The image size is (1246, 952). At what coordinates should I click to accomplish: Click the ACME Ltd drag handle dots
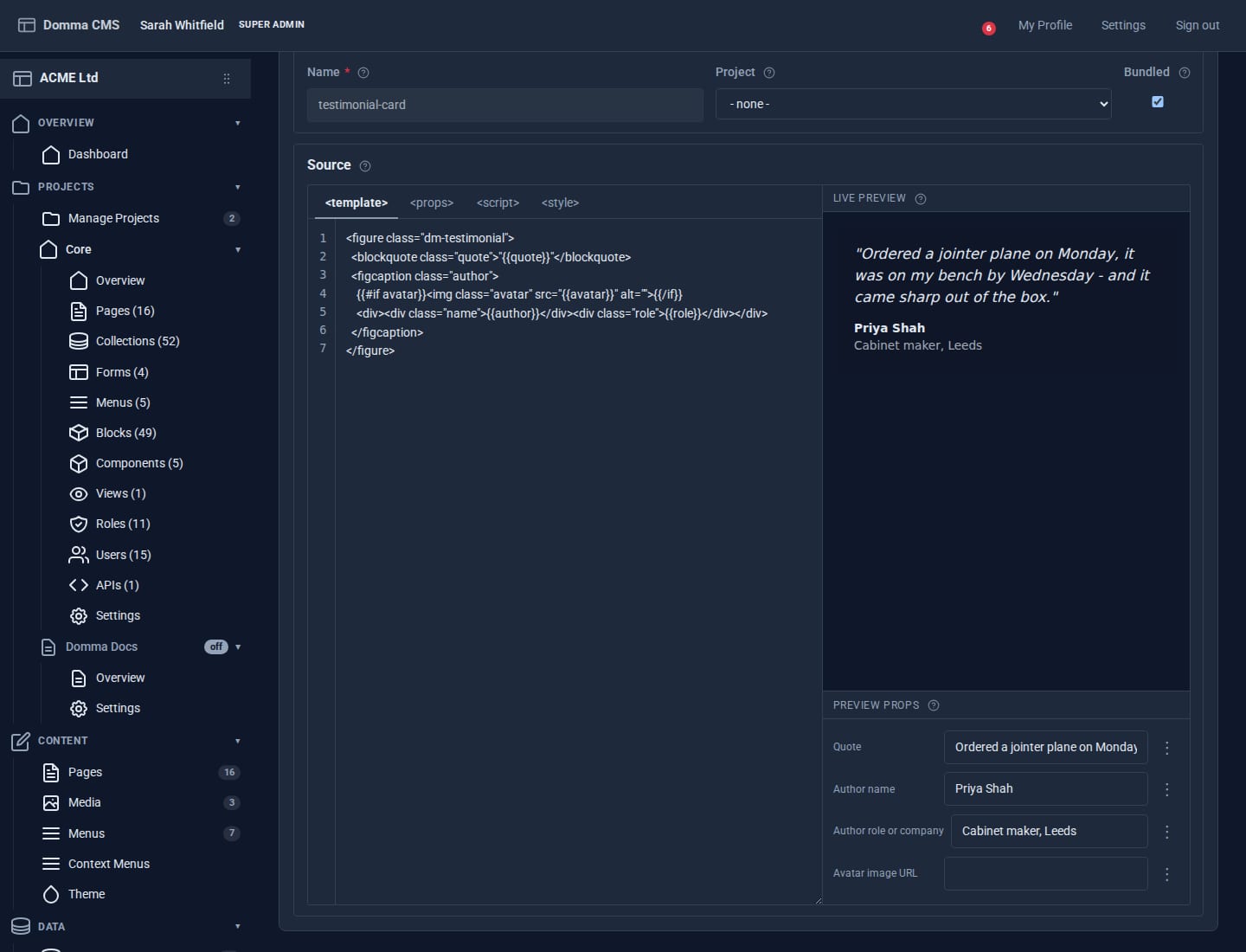coord(227,79)
